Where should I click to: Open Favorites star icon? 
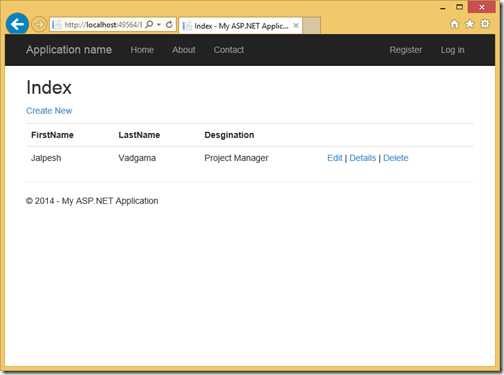point(469,24)
